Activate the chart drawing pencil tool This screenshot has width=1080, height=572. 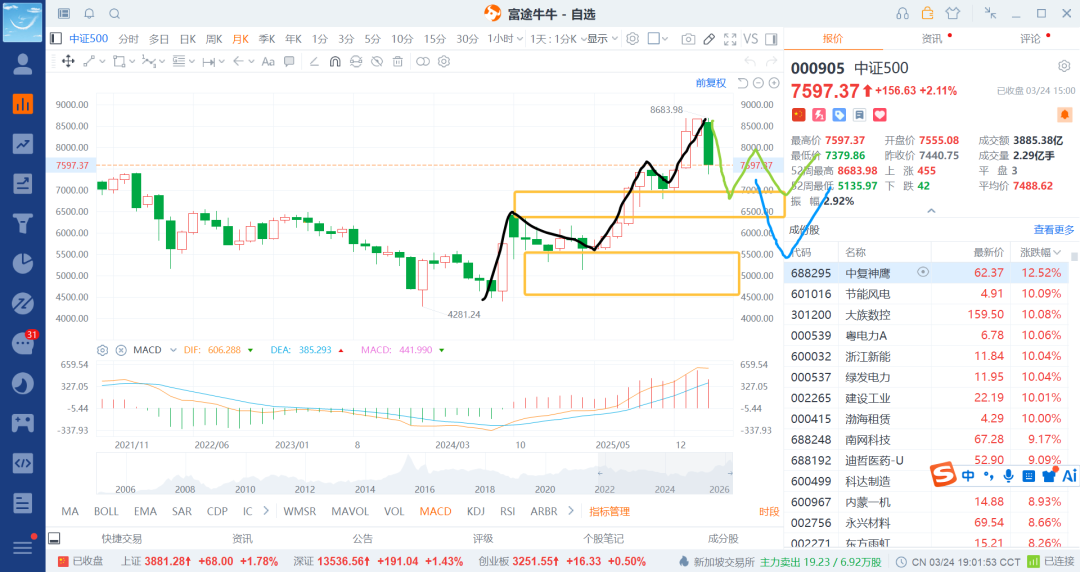(x=709, y=39)
